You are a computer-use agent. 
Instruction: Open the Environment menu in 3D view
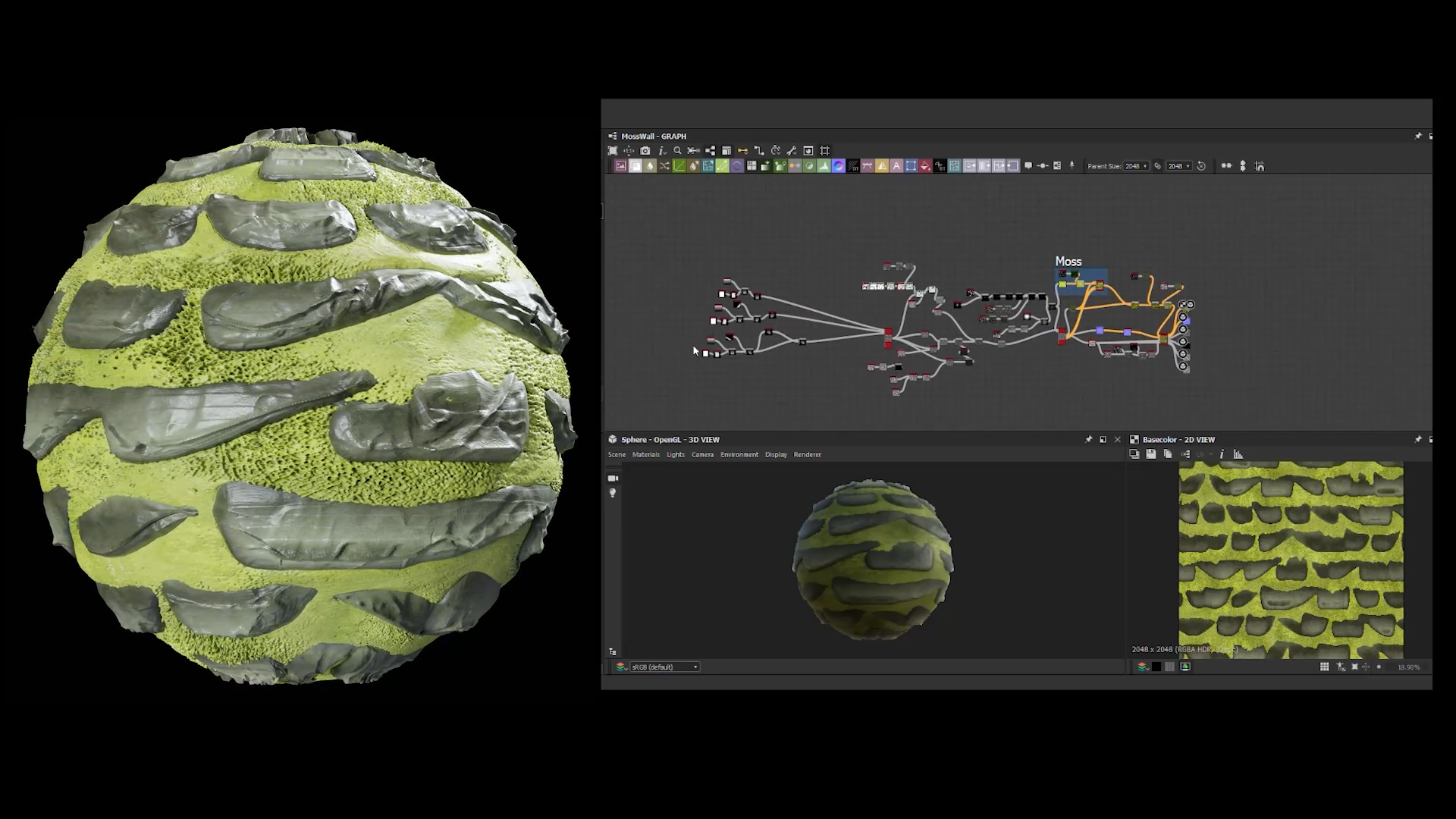click(739, 455)
